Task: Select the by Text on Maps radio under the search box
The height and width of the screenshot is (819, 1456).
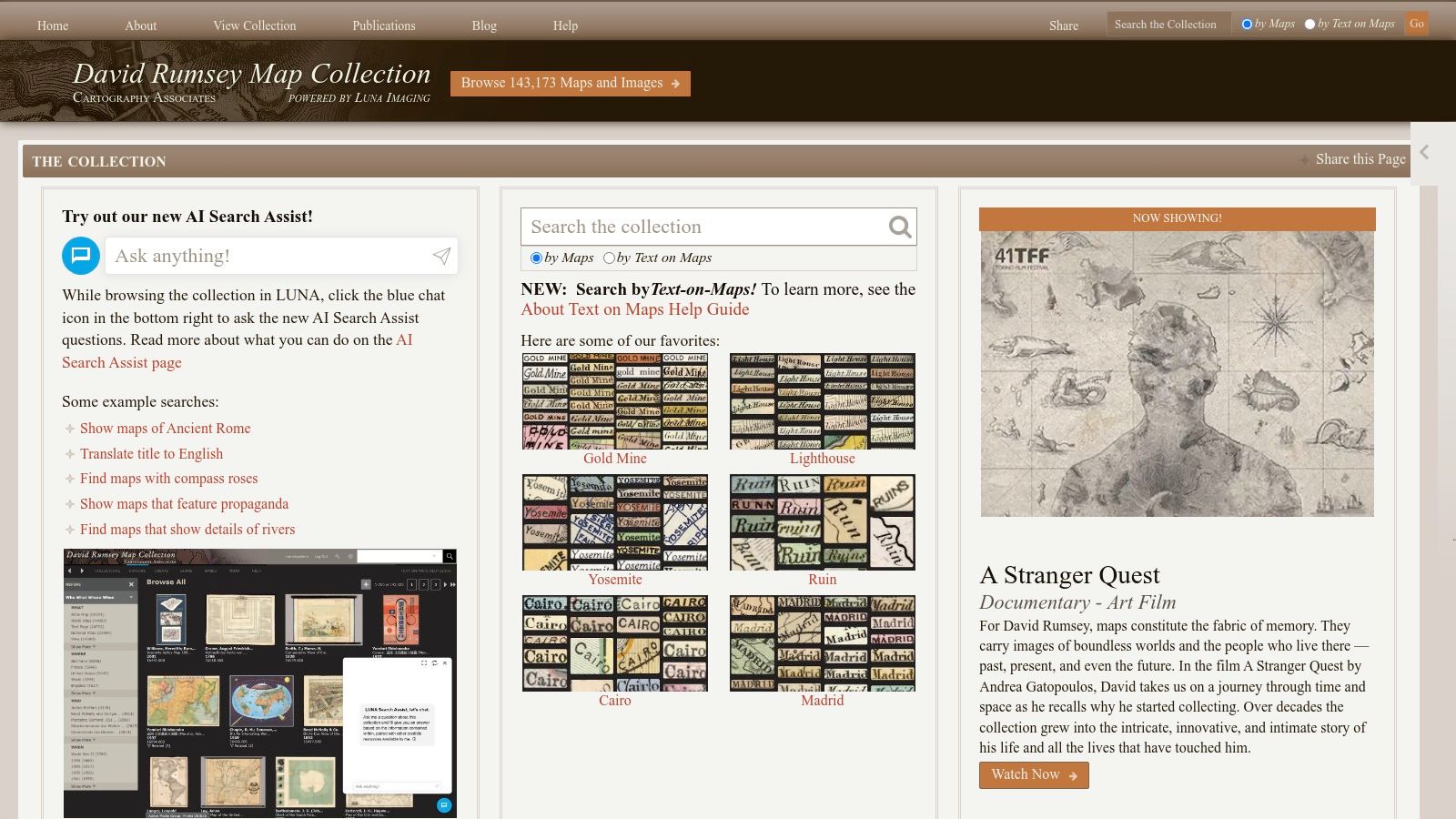Action: click(609, 258)
